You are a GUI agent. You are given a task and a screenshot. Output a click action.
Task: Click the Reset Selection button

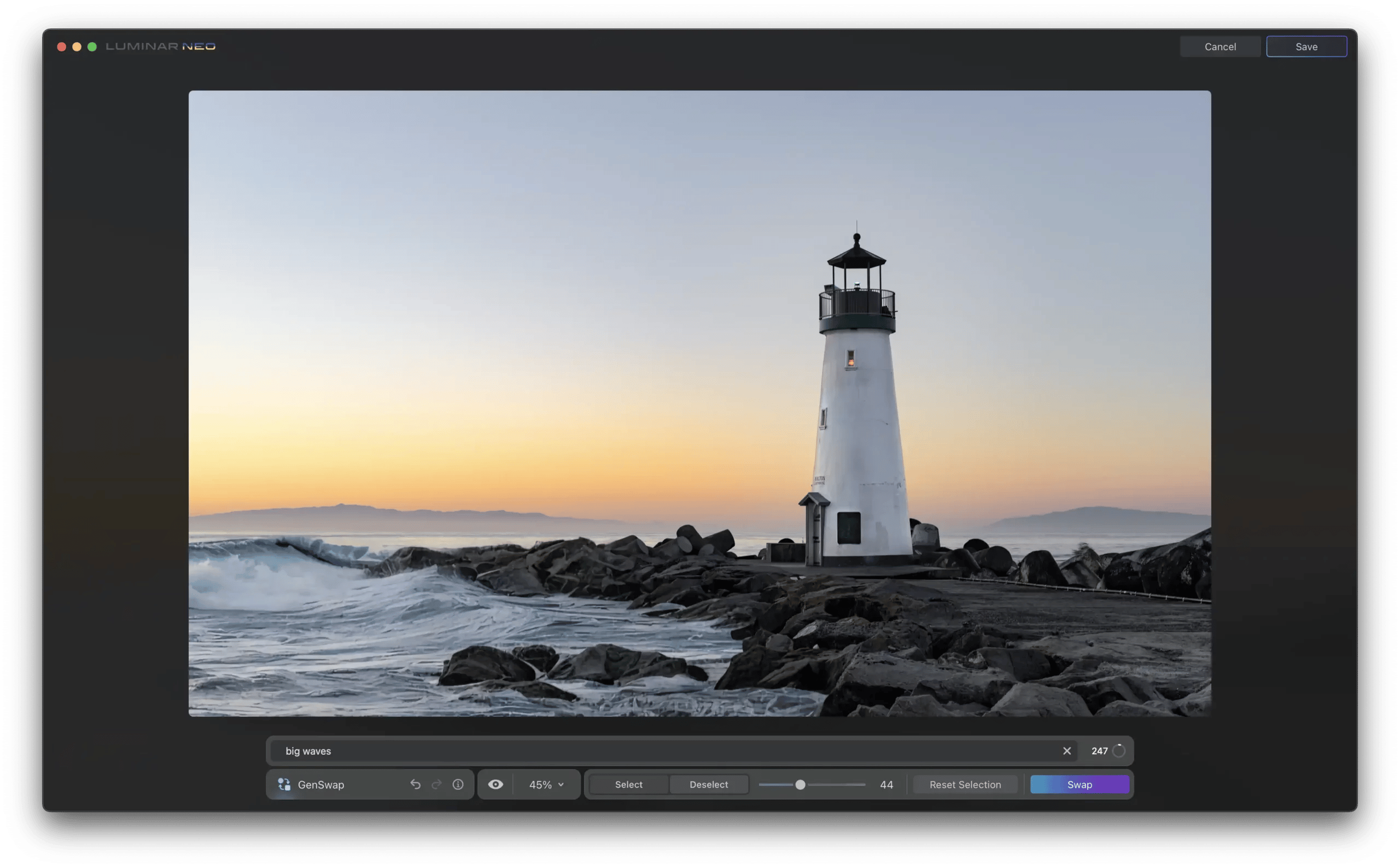pos(965,784)
